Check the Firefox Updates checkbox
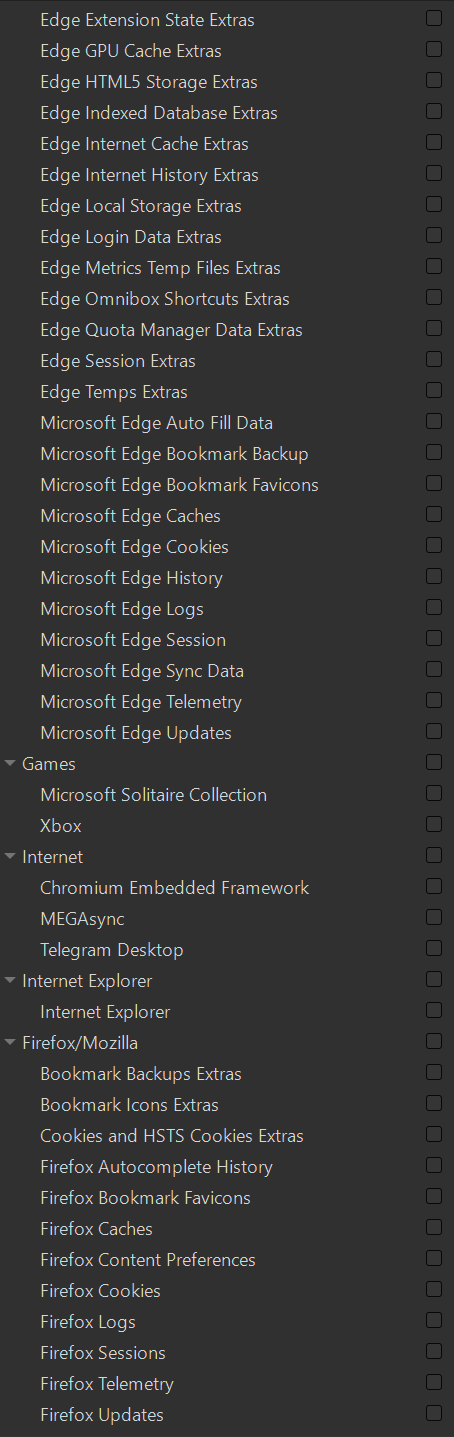The image size is (454, 1437). click(x=434, y=1413)
